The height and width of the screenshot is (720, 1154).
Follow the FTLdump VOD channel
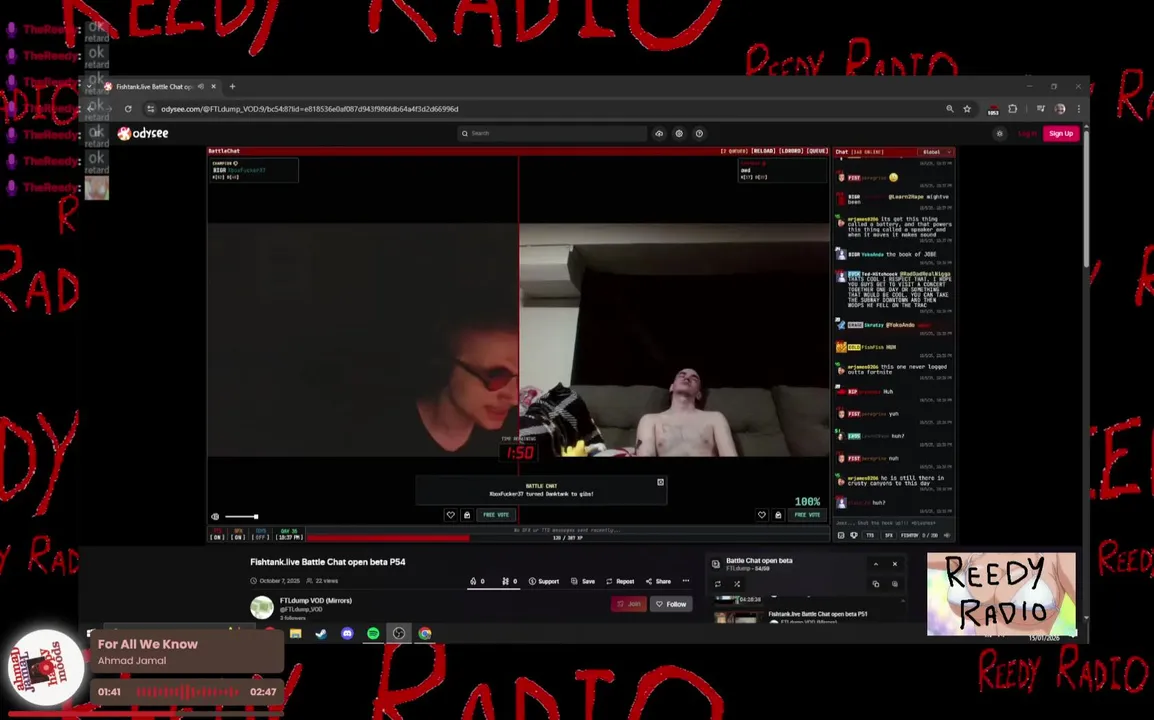(671, 604)
